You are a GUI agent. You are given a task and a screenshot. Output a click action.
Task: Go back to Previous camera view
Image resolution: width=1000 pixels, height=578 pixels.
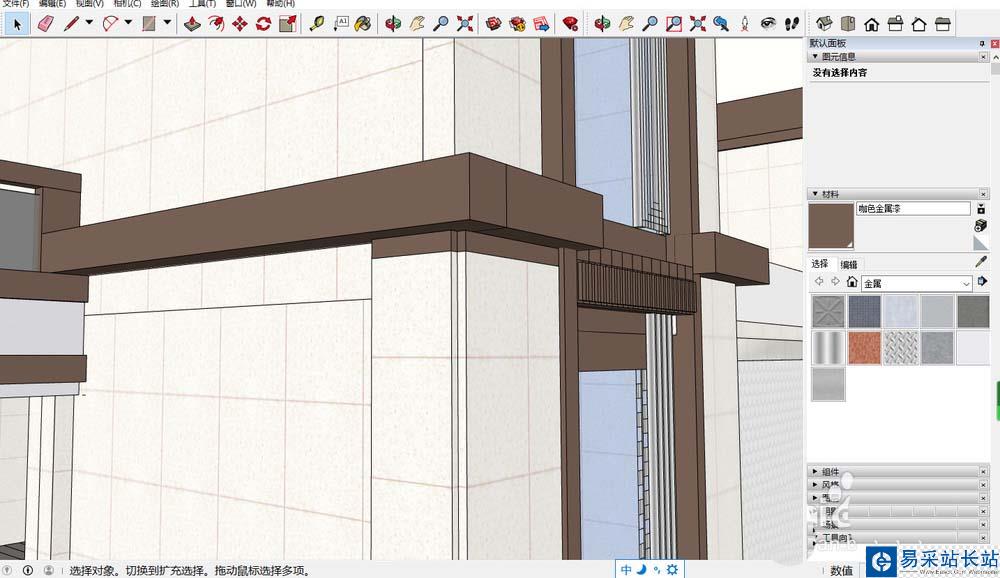coord(721,24)
